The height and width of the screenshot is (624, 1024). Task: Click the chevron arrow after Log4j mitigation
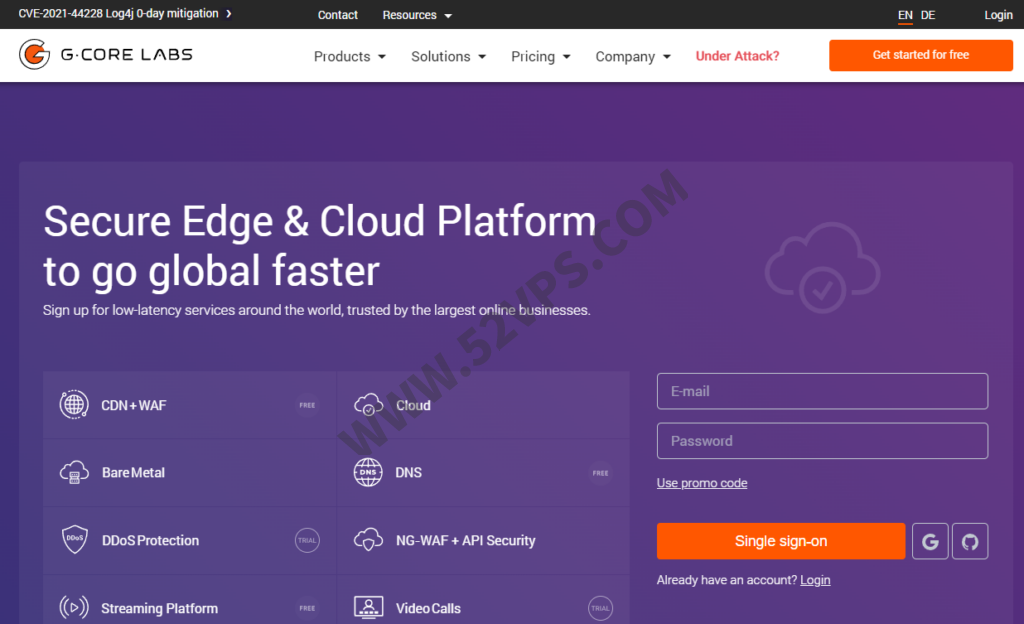[229, 14]
